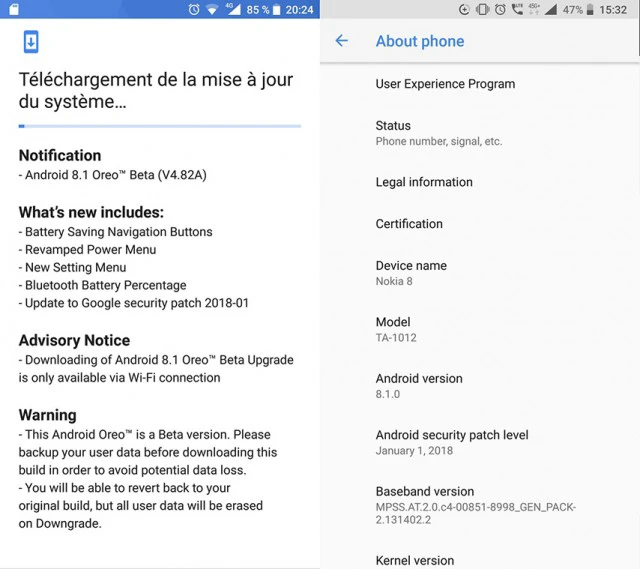Screen dimensions: 640x569
Task: Tap the back arrow beside About phone
Action: pos(342,40)
